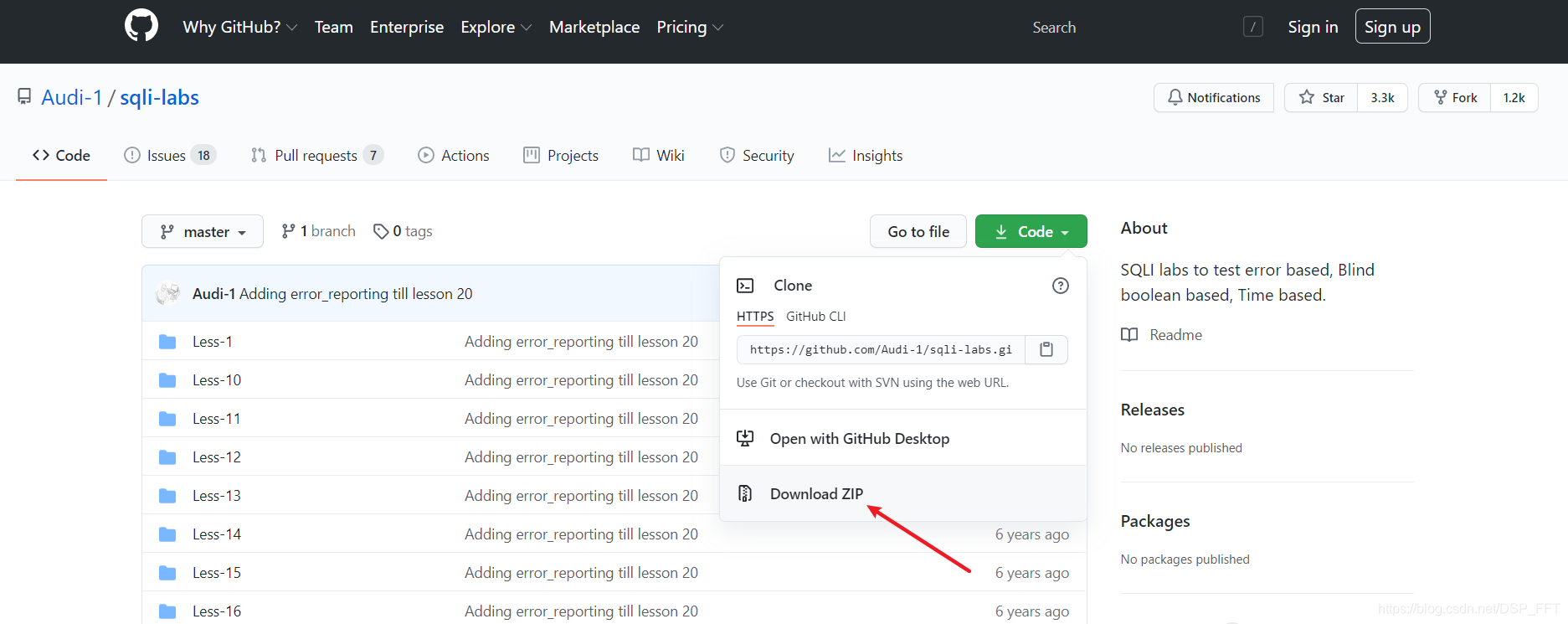
Task: Click the clipboard copy URL icon
Action: (1046, 349)
